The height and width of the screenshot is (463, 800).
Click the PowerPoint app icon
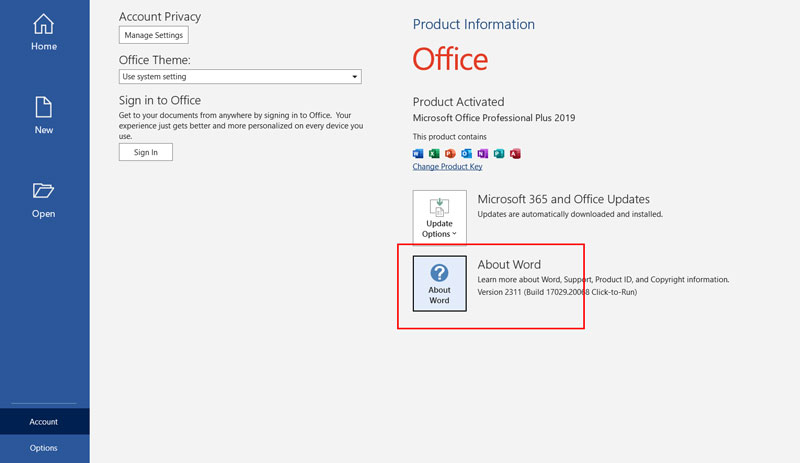[x=450, y=153]
